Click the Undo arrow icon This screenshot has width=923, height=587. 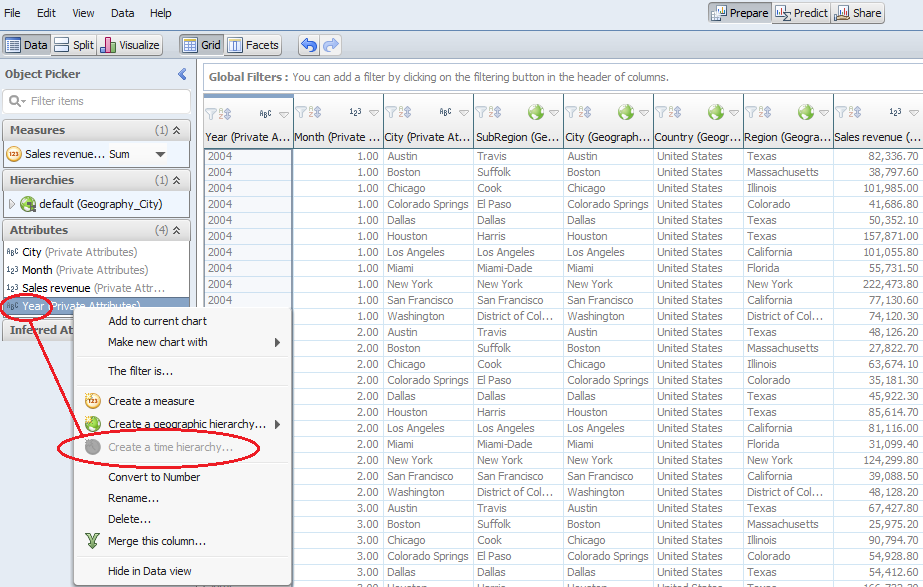click(x=308, y=45)
